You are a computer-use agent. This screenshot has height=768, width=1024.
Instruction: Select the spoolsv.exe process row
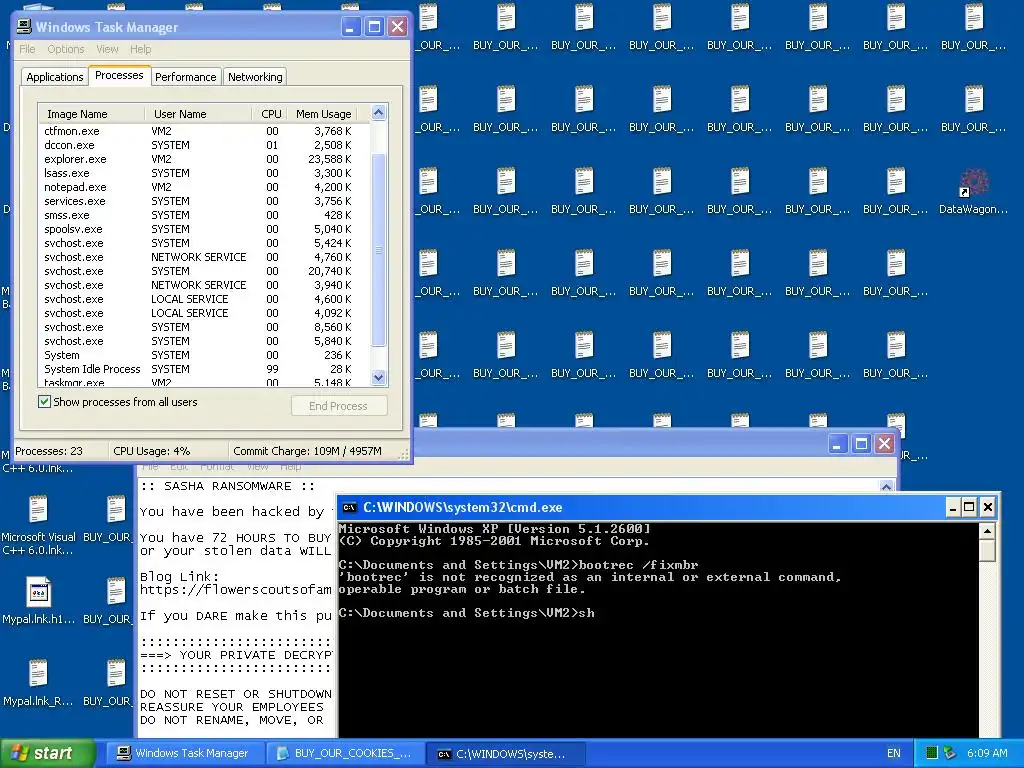pos(204,229)
